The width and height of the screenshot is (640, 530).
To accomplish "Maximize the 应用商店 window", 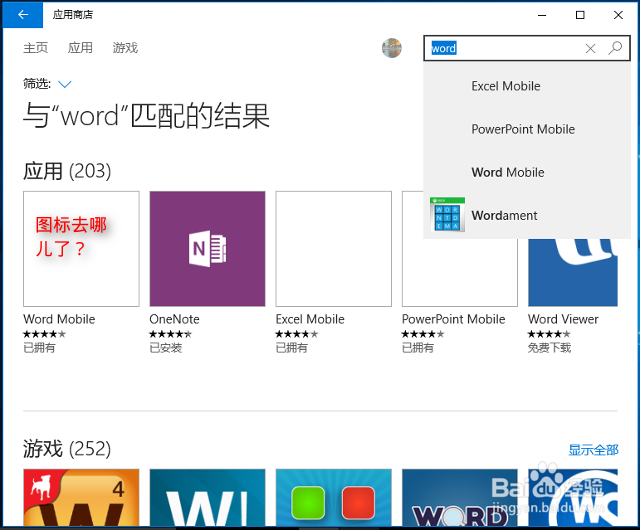I will pos(580,15).
